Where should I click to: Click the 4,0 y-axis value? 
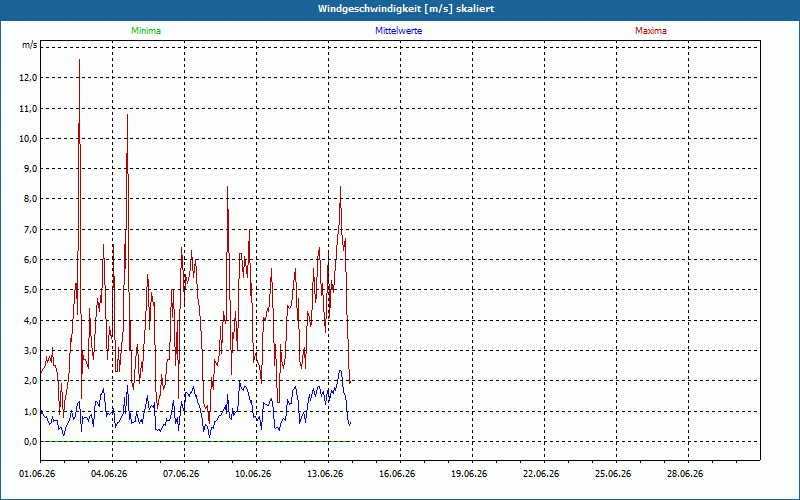(x=31, y=320)
